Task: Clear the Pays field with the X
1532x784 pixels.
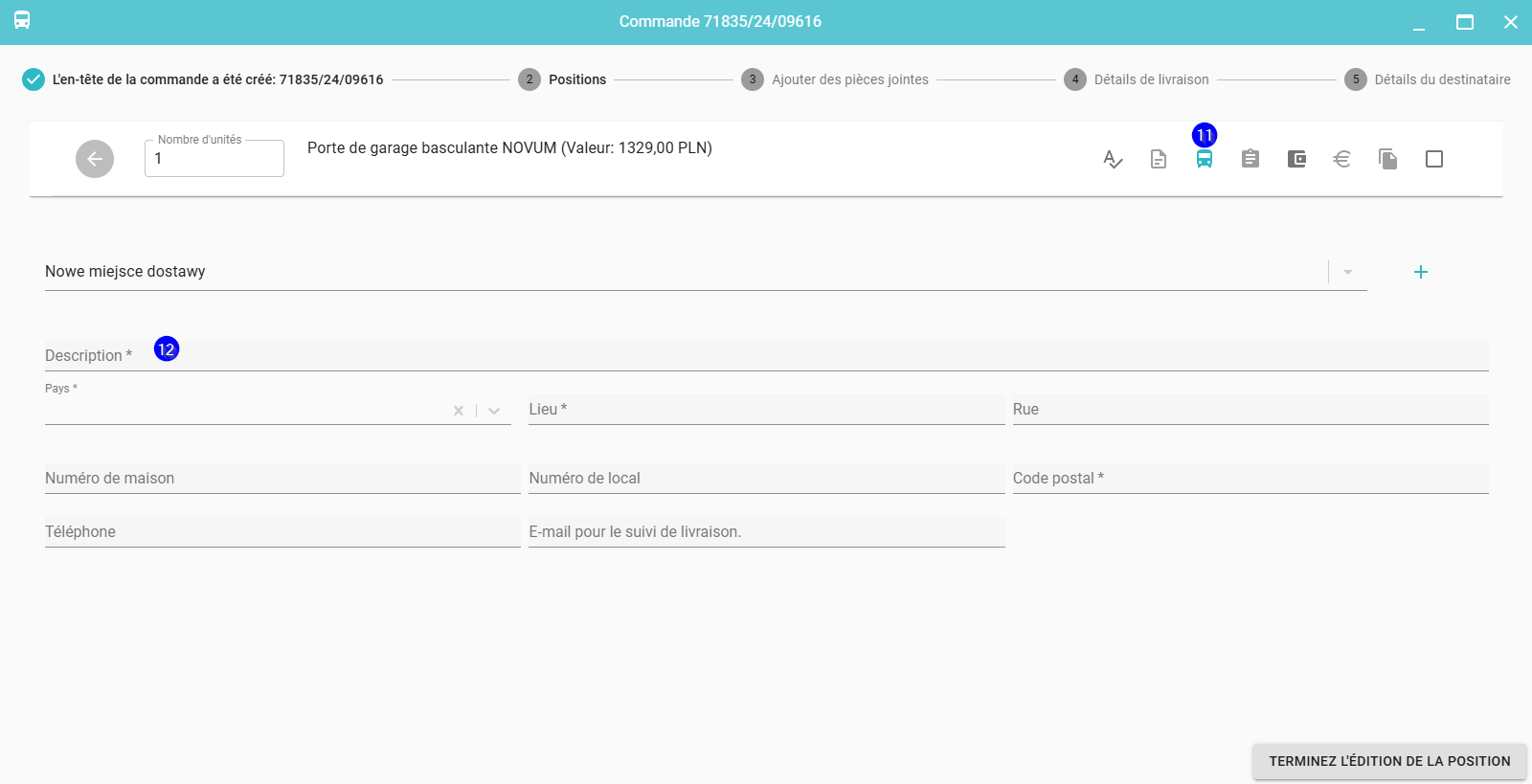Action: tap(459, 411)
